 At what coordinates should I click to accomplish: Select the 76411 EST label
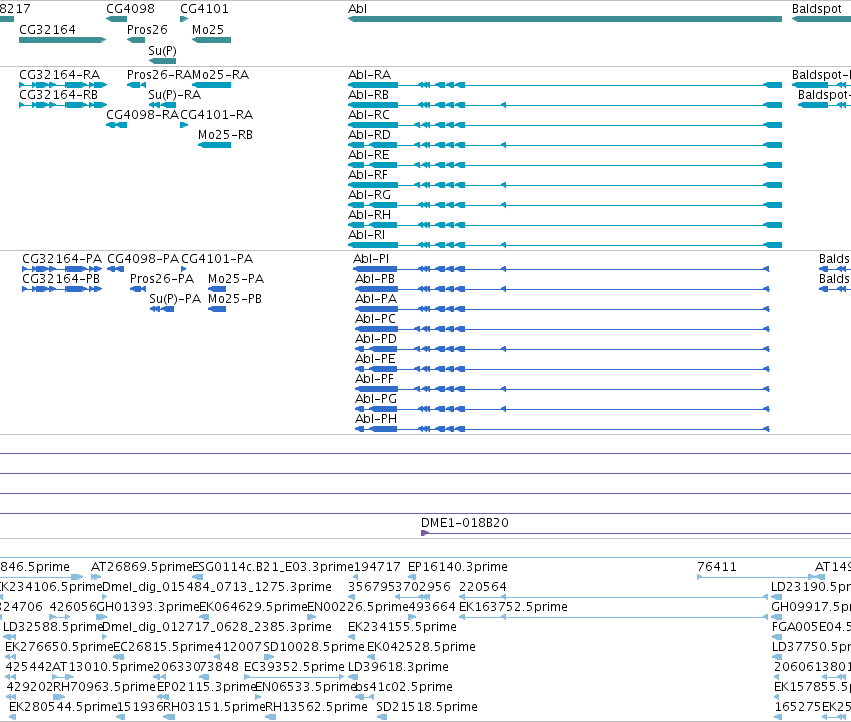717,567
